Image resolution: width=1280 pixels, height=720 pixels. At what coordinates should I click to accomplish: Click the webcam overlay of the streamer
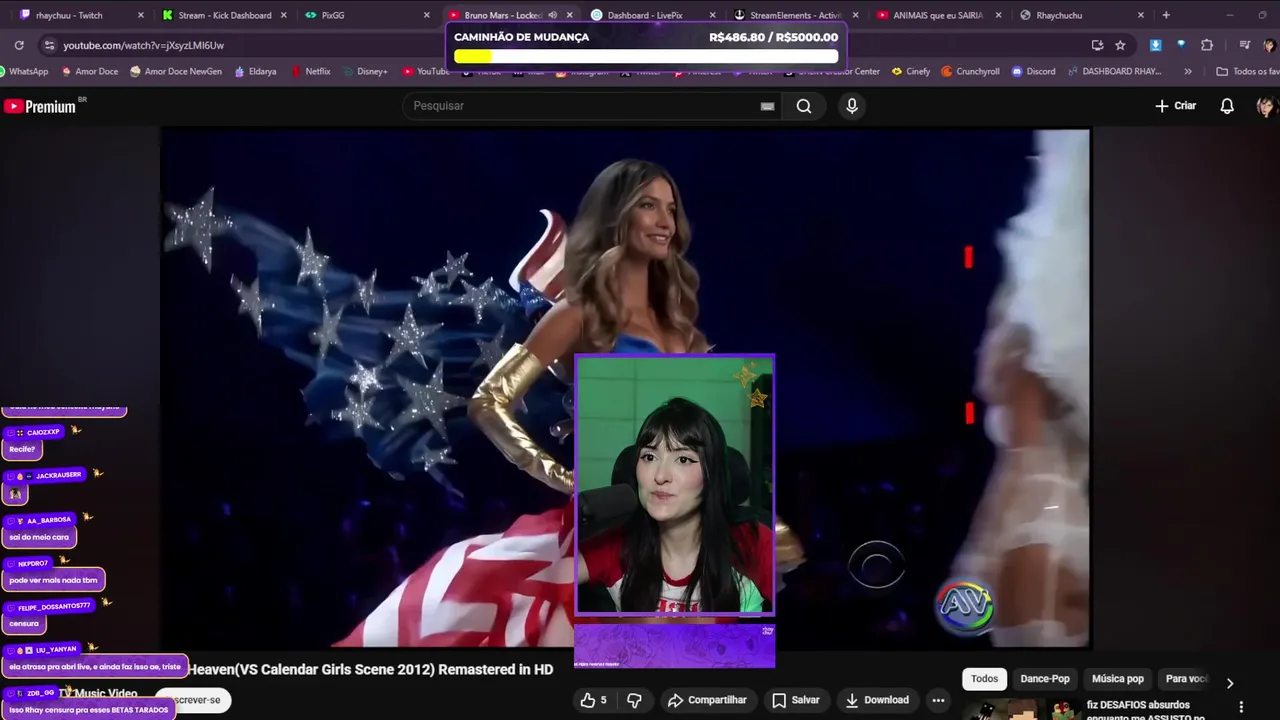tap(674, 484)
